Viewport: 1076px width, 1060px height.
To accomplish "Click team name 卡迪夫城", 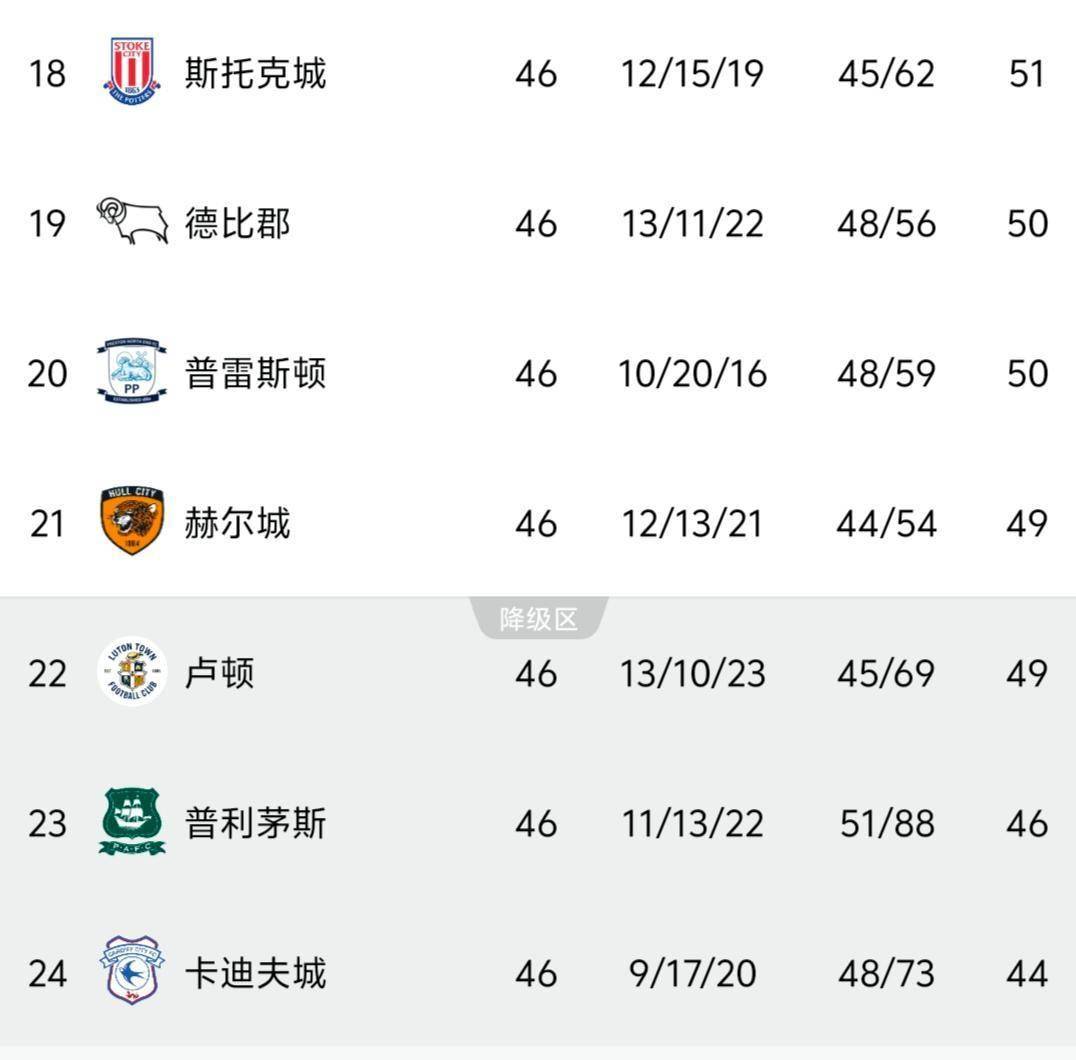I will pos(255,973).
